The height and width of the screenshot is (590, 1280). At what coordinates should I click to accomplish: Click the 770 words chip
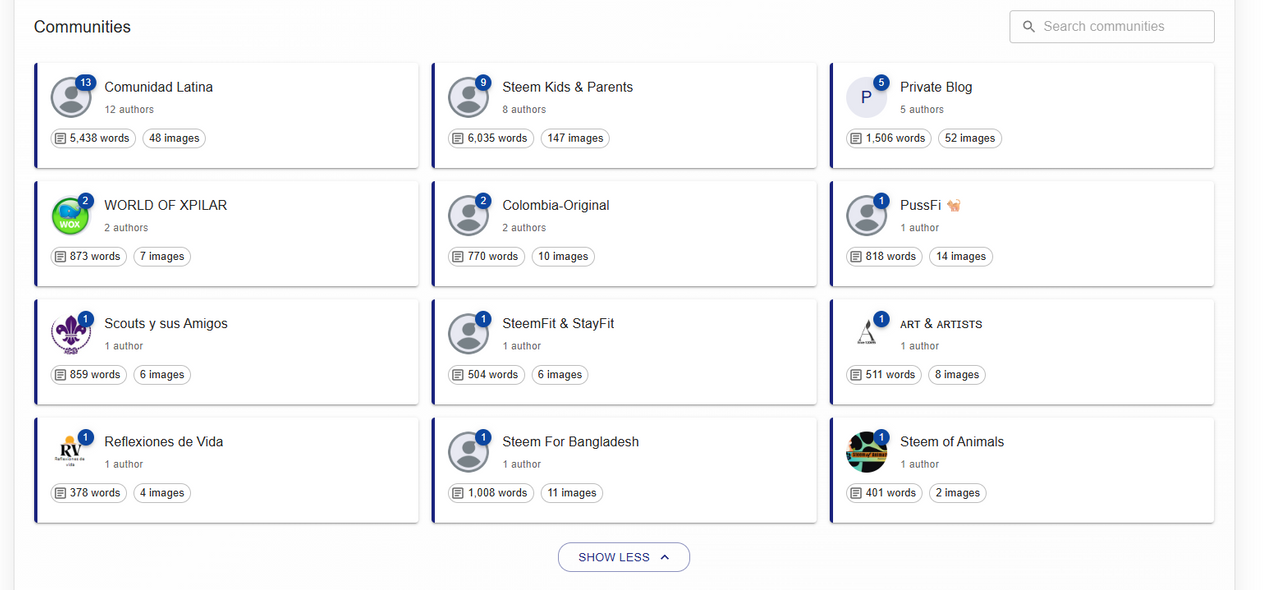pos(487,256)
